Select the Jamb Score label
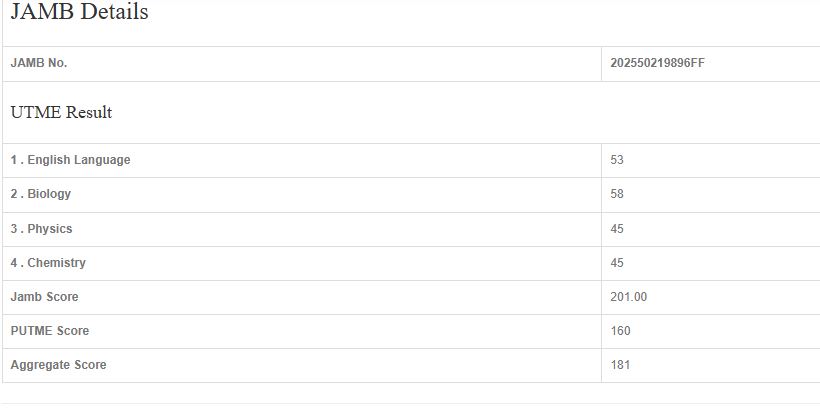820x414 pixels. [44, 297]
